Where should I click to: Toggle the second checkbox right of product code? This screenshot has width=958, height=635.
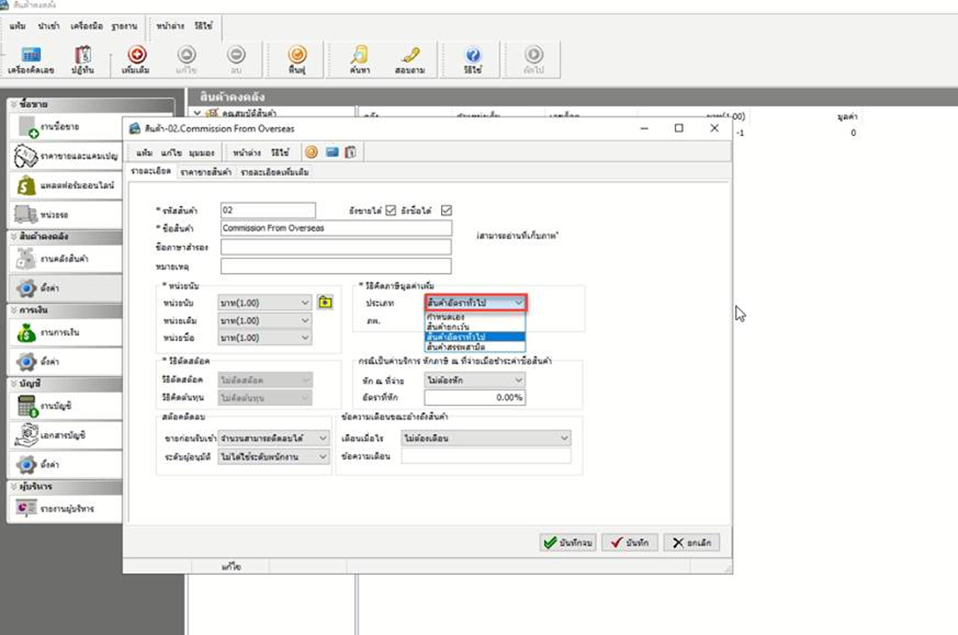pos(447,209)
